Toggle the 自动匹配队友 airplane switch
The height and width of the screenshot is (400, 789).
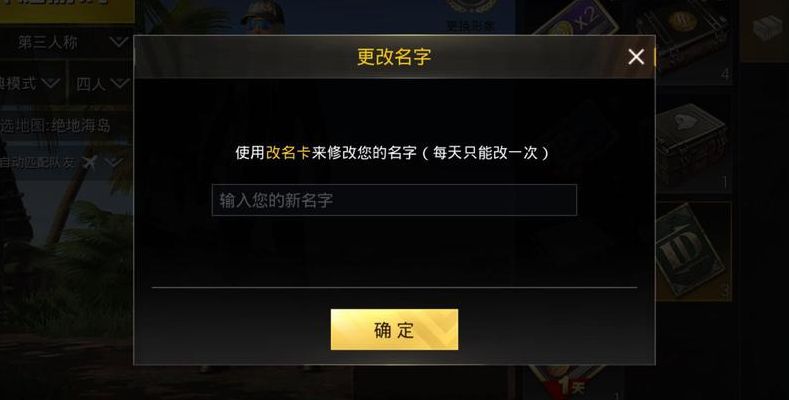[89, 162]
